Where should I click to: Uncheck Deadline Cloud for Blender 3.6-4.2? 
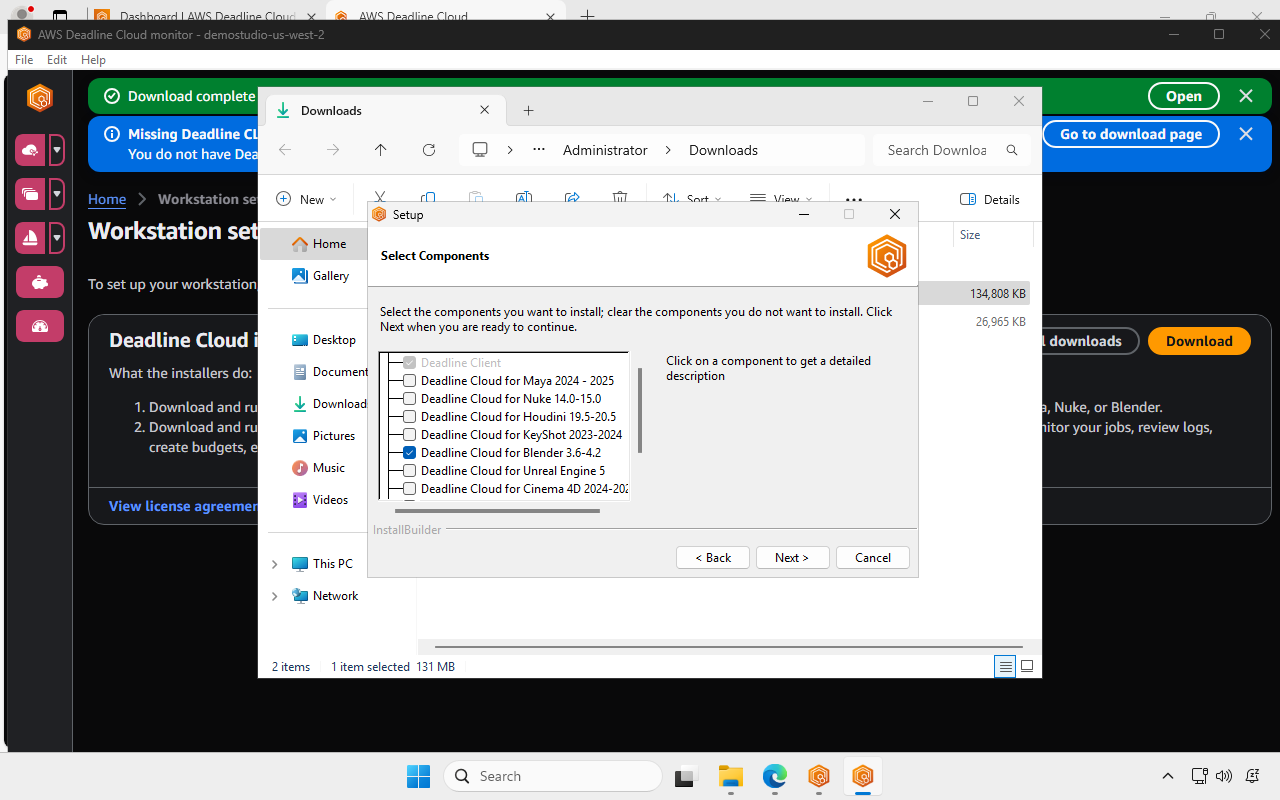(409, 452)
